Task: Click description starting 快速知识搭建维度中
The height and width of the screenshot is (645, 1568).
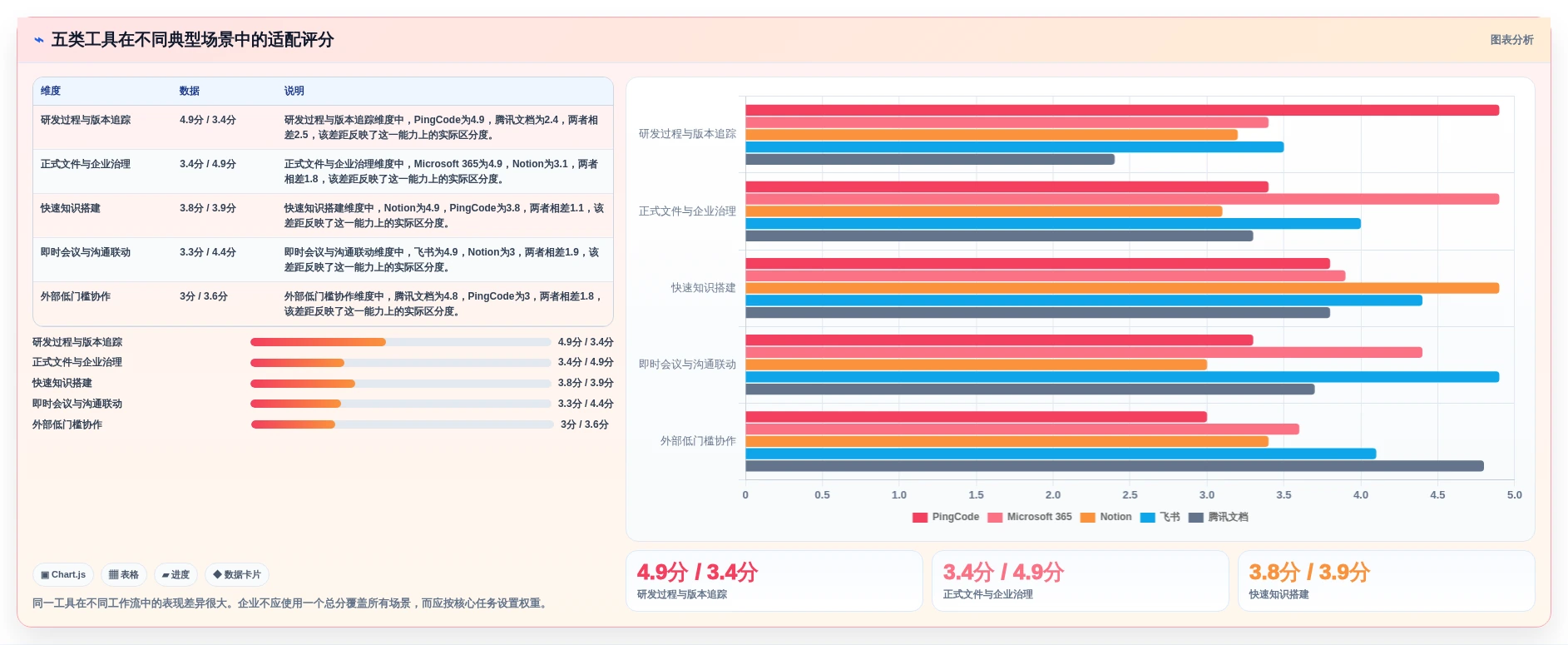Action: 444,216
